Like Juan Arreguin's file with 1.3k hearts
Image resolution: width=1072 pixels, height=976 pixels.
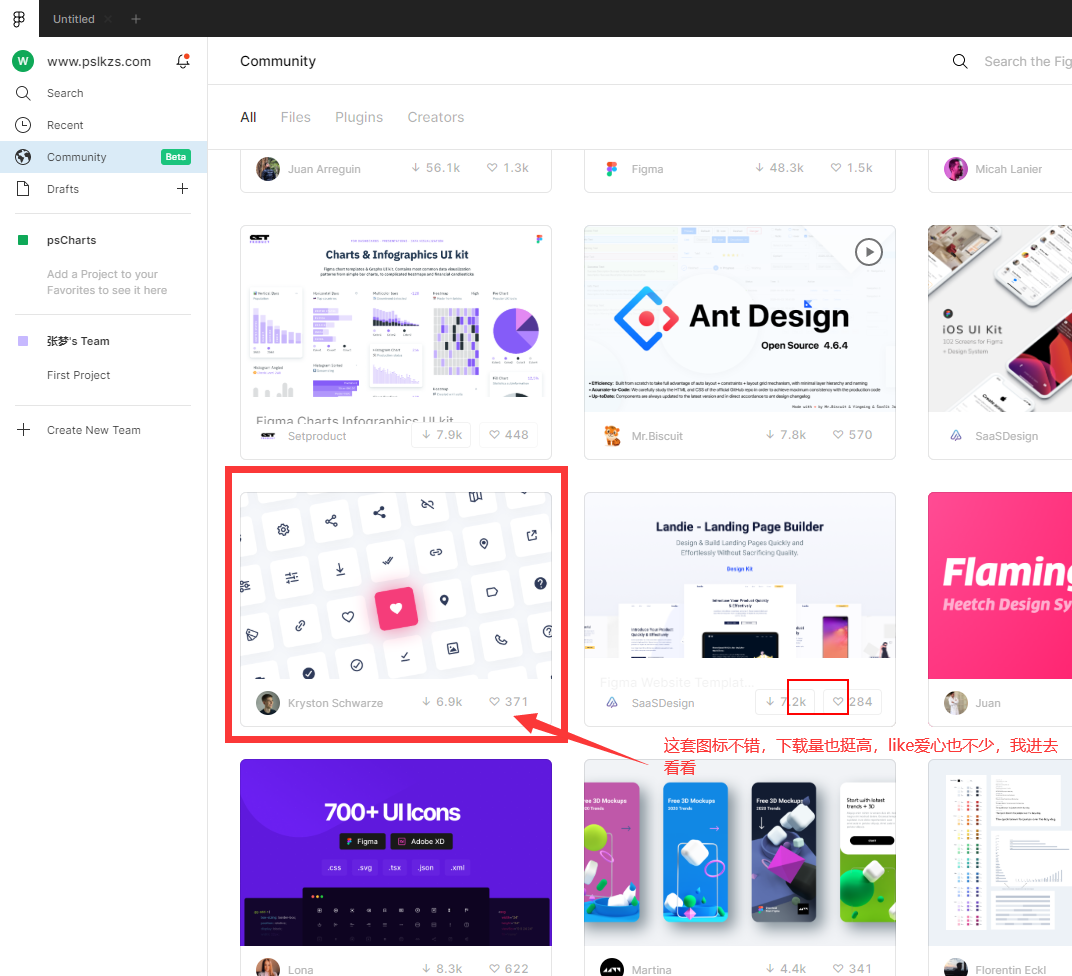pyautogui.click(x=508, y=167)
